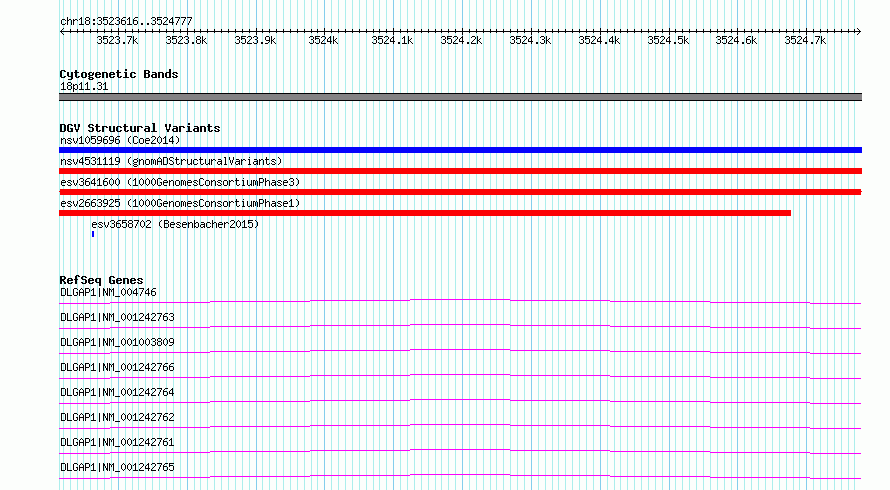The height and width of the screenshot is (490, 890).
Task: Click esv2663925 (1000GenomesConsortiumPhase1) label
Action: click(180, 203)
